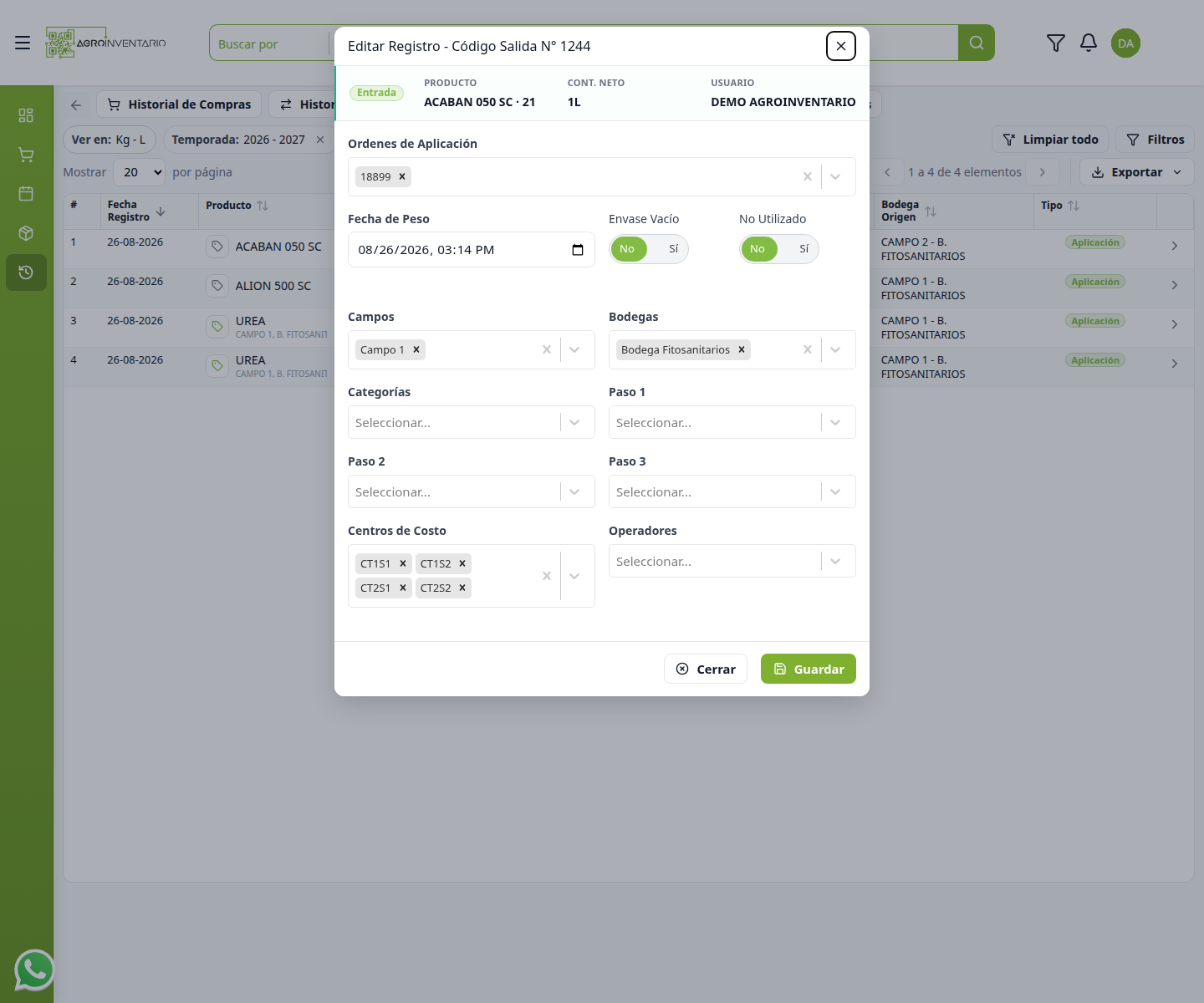Open package box icon in sidebar
The image size is (1204, 1003).
click(26, 233)
